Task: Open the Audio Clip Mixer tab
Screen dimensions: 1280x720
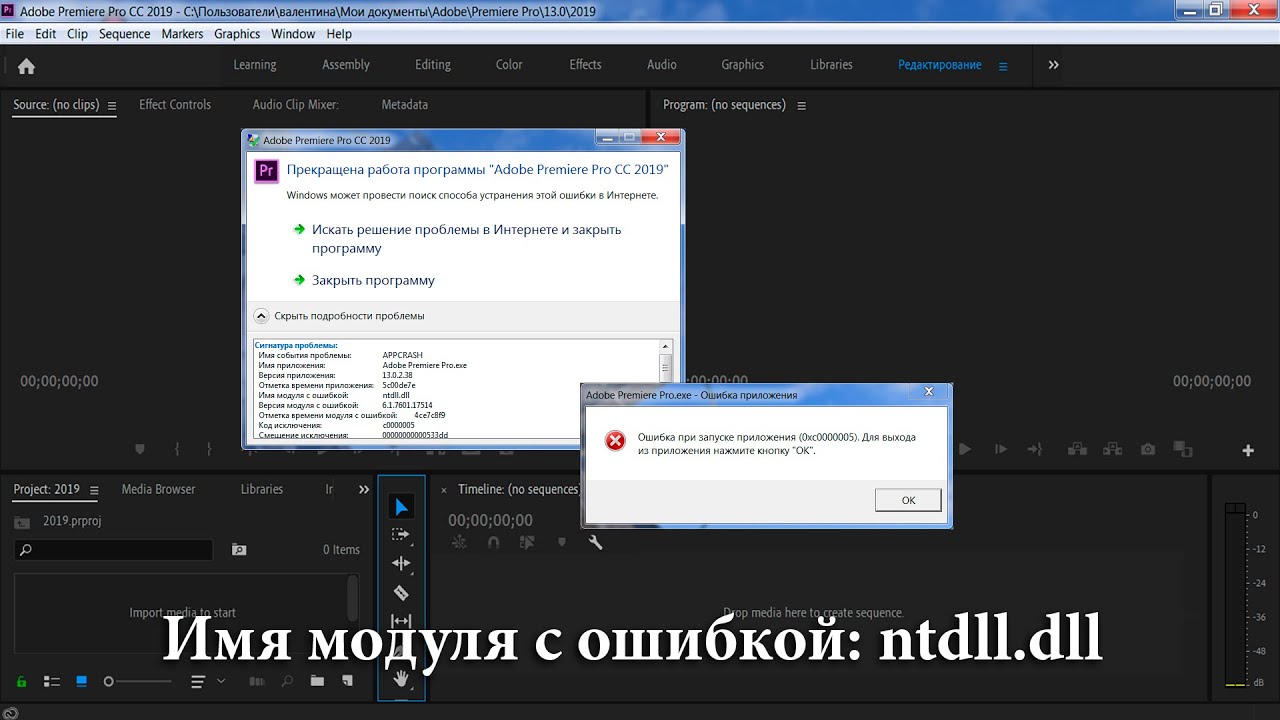Action: (295, 105)
